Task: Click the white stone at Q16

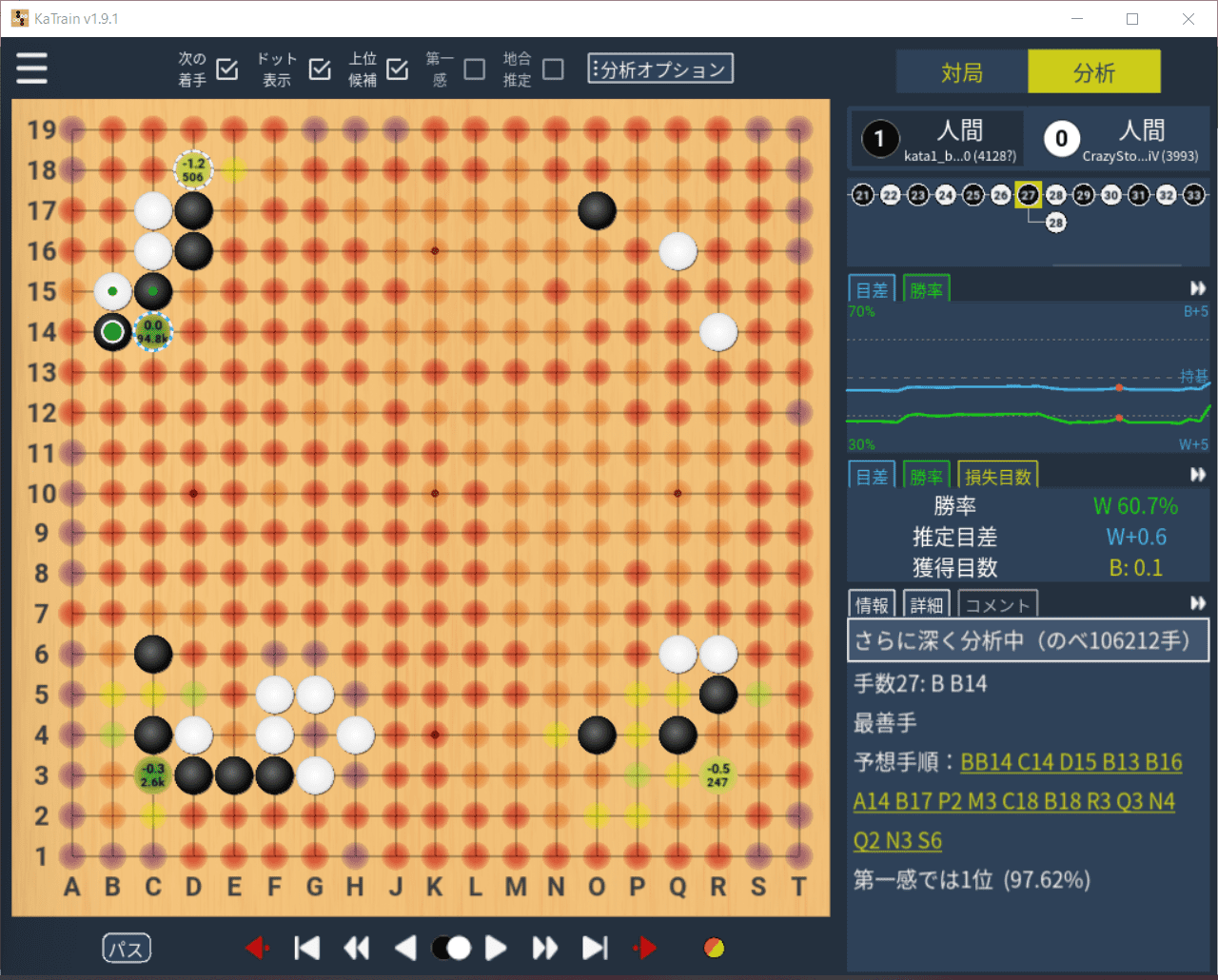Action: tap(678, 251)
